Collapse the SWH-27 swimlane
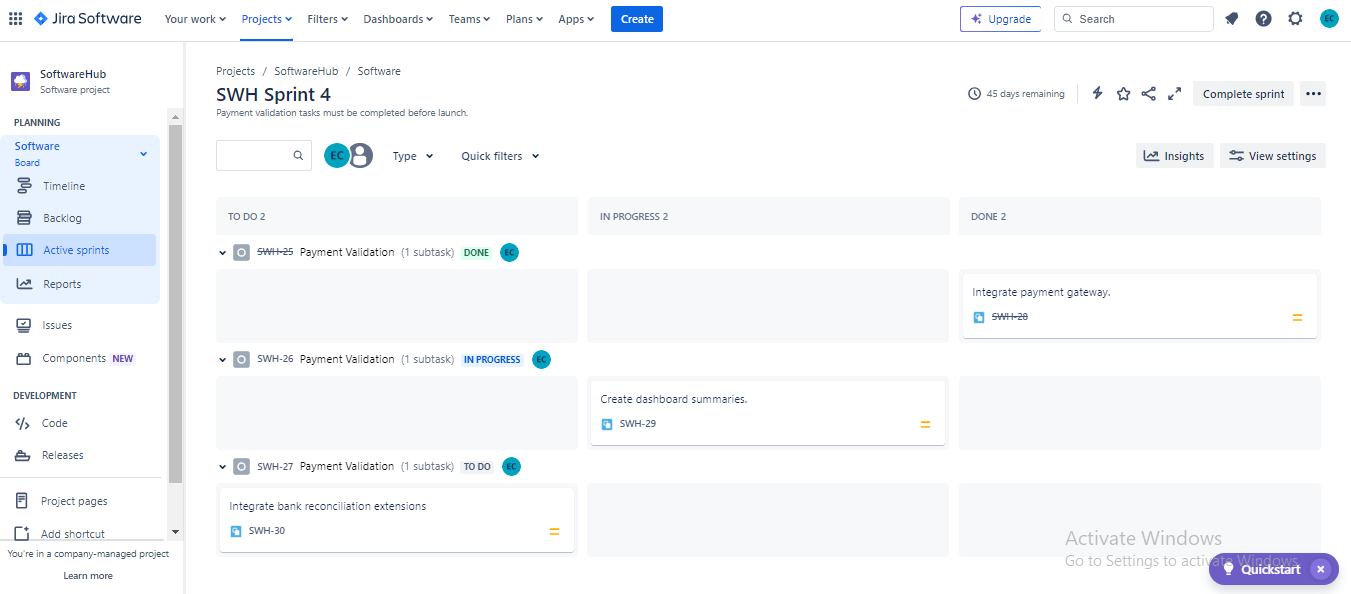 (222, 467)
